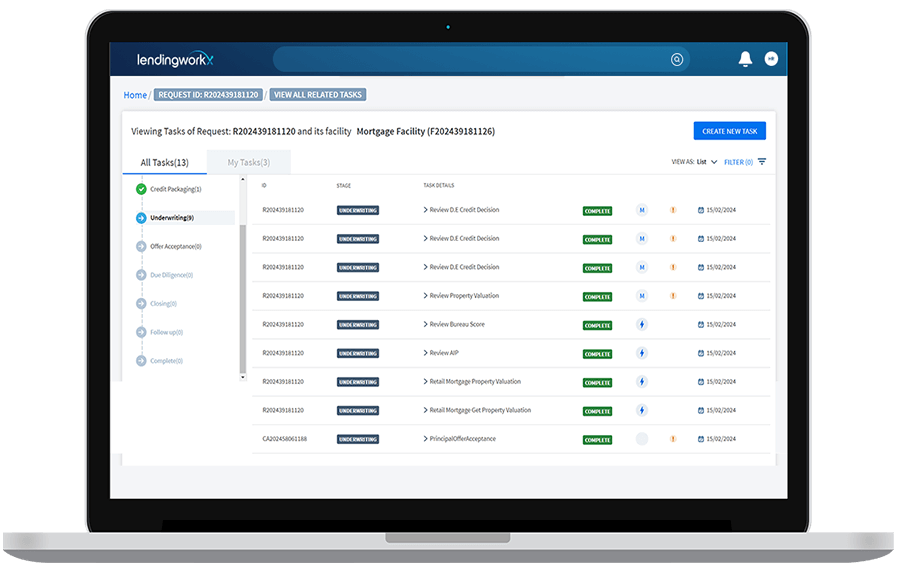Screen dimensions: 897x572
Task: Click the lightning icon on Review AIP row
Action: [x=642, y=353]
